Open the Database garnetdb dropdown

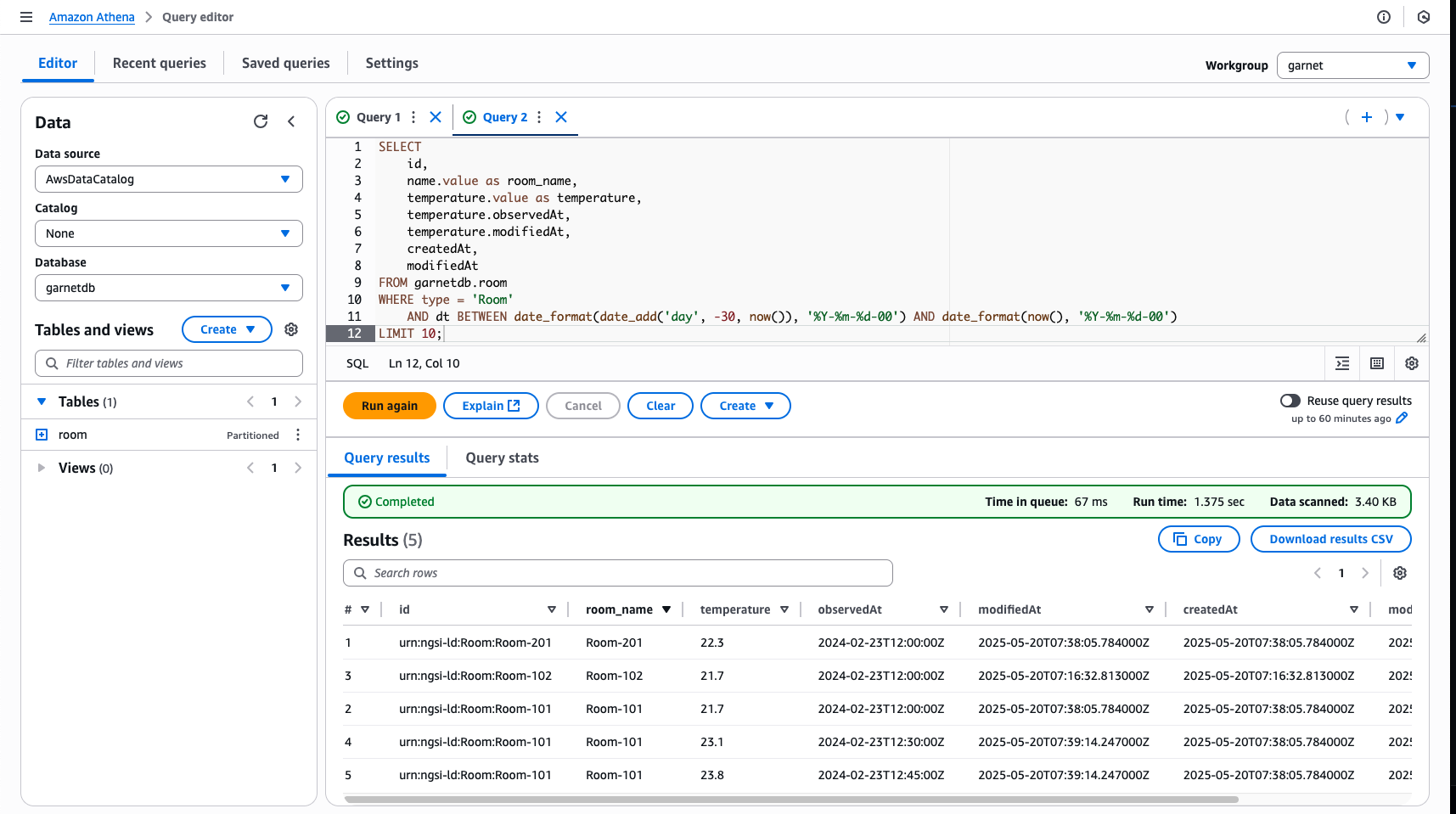click(169, 288)
